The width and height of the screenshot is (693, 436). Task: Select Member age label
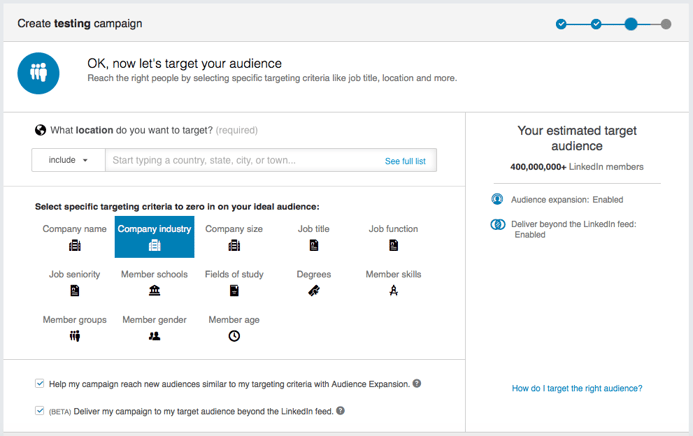coord(234,320)
